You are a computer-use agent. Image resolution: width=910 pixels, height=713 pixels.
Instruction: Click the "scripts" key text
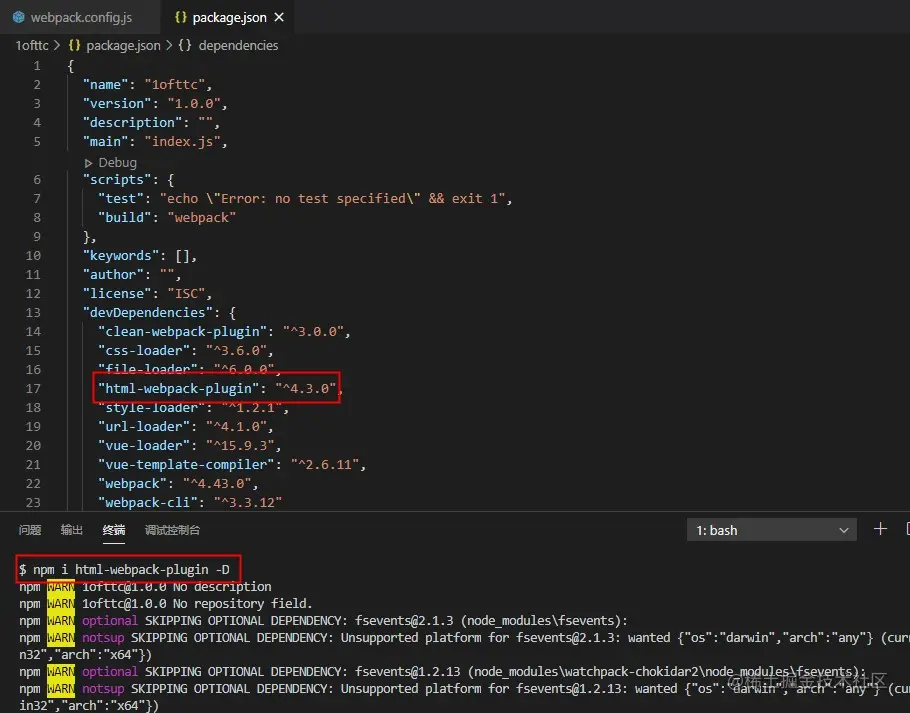tap(117, 179)
